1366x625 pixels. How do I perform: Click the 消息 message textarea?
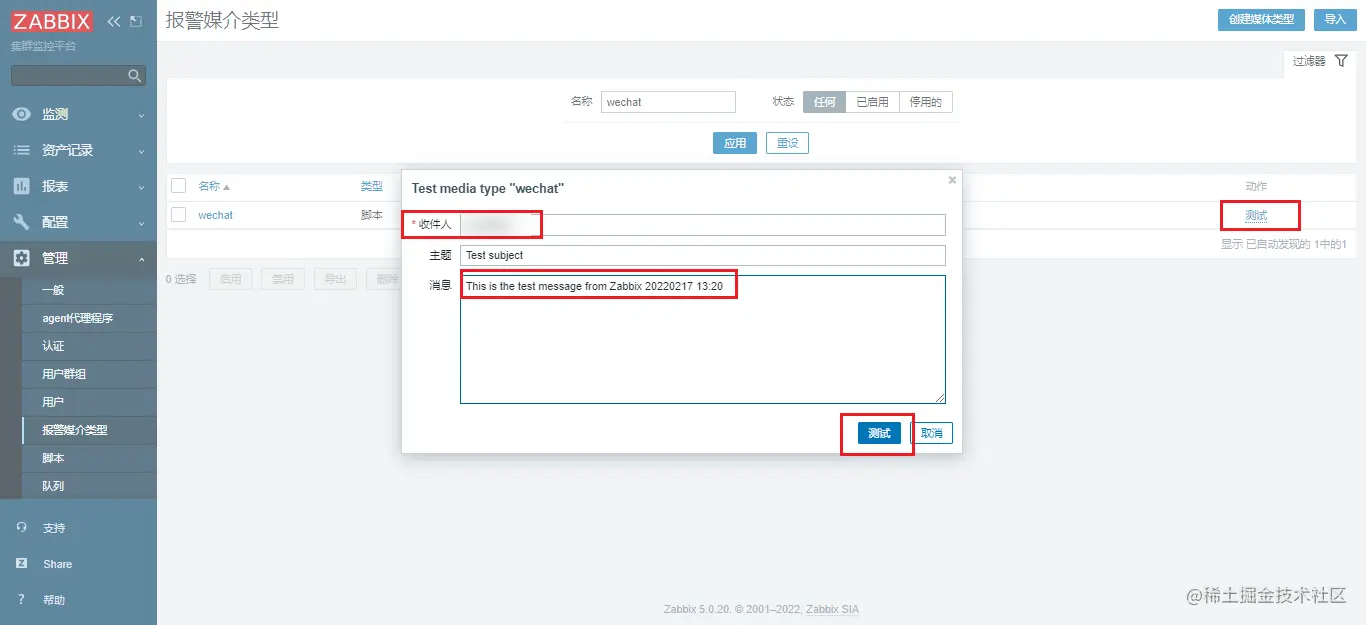tap(702, 340)
